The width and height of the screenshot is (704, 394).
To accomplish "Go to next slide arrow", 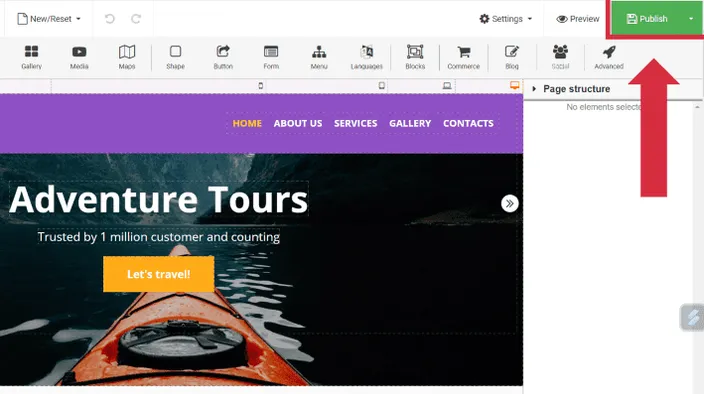I will pyautogui.click(x=510, y=204).
